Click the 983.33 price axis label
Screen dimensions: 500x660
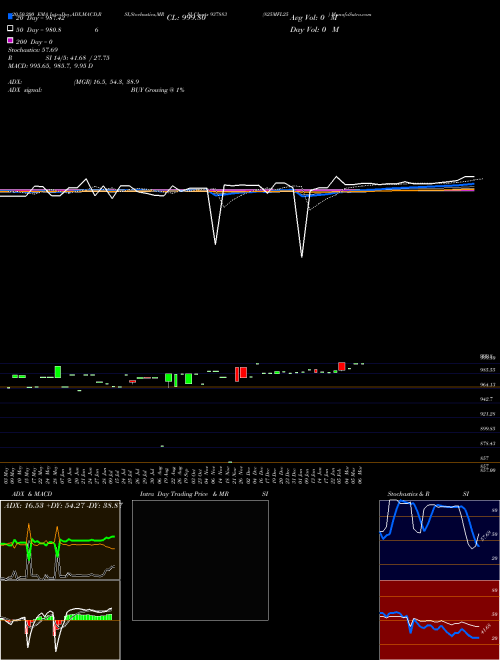pyautogui.click(x=487, y=370)
